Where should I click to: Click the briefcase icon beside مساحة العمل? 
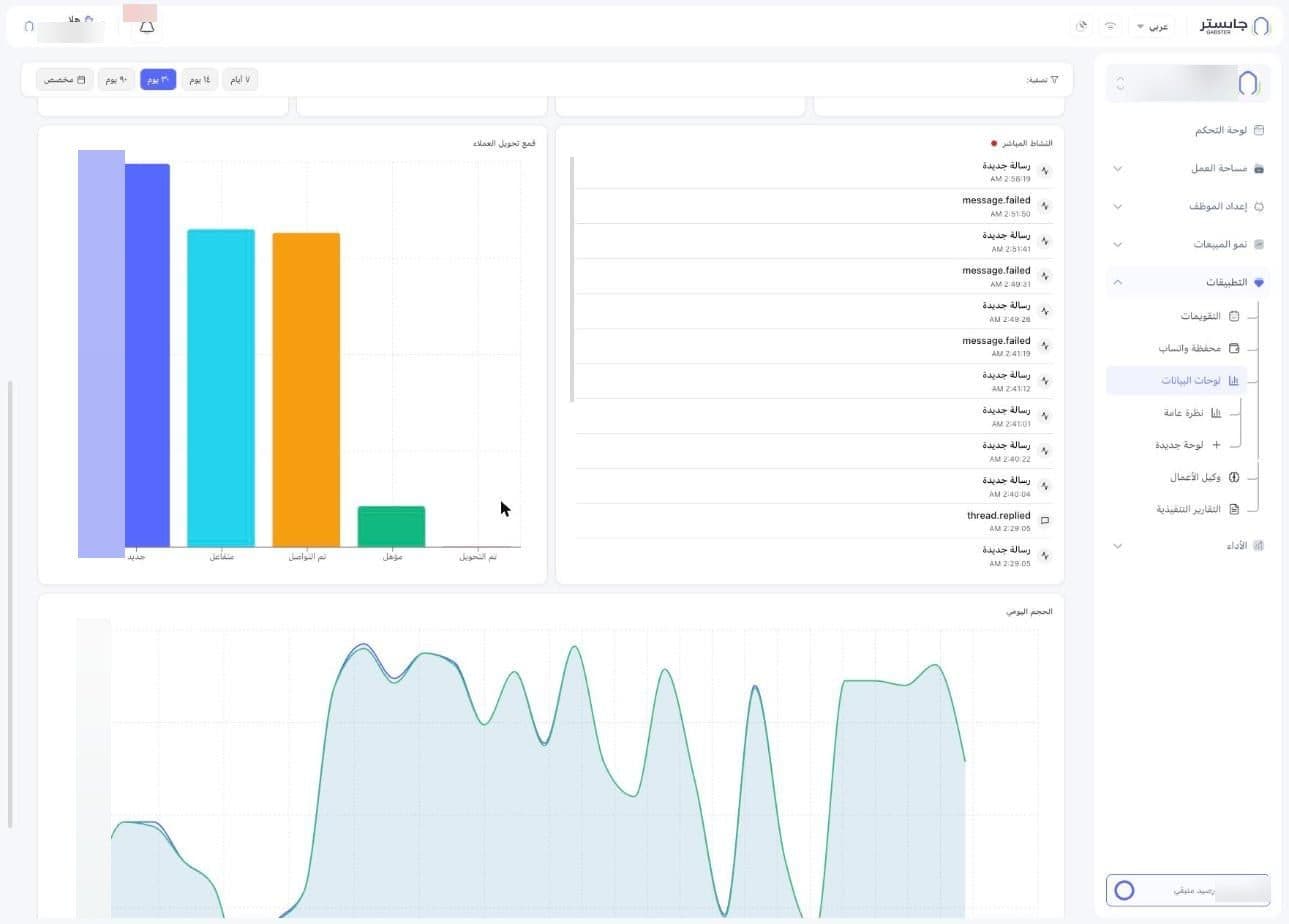(1259, 169)
